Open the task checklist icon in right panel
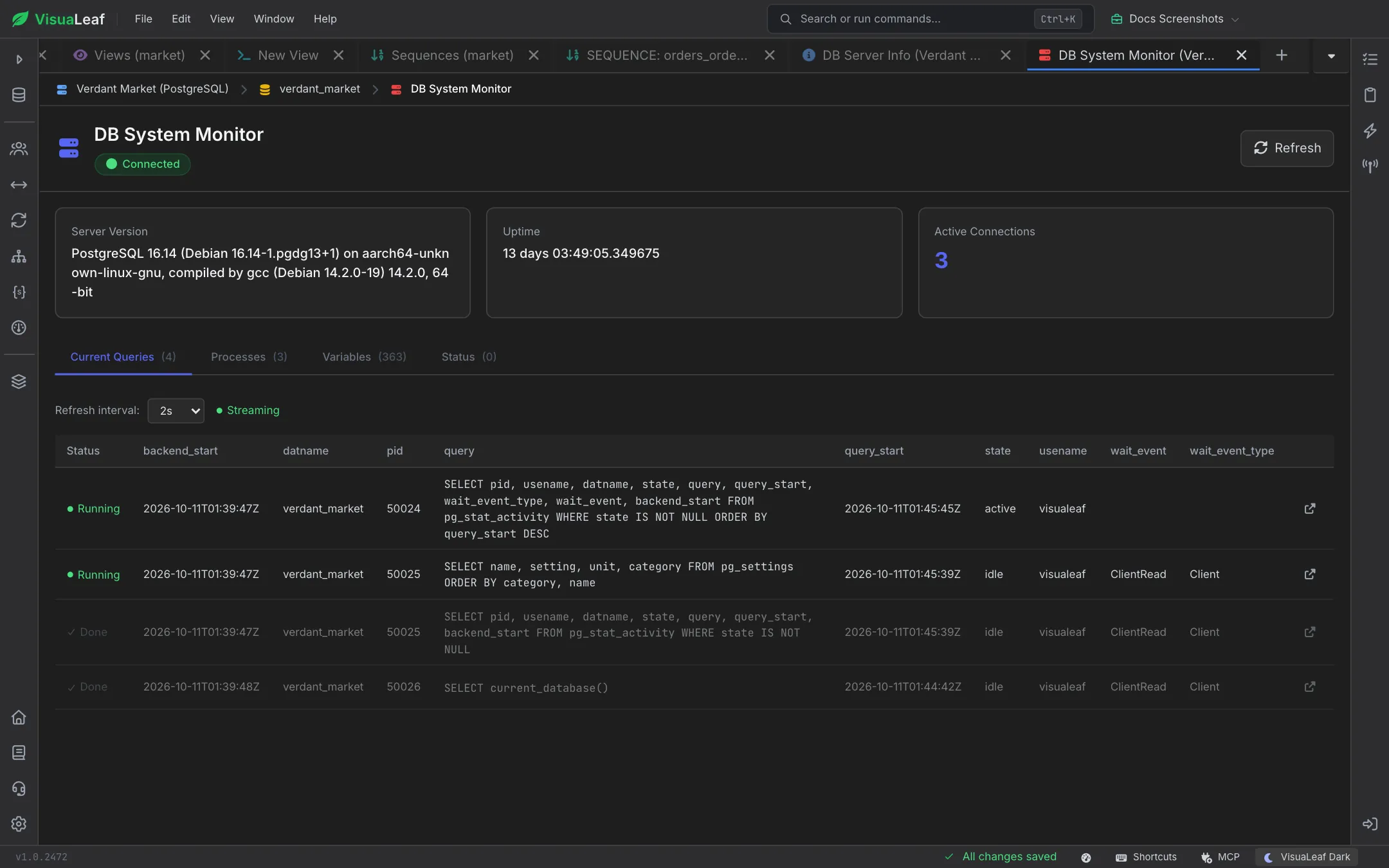Image resolution: width=1389 pixels, height=868 pixels. coord(1370,59)
